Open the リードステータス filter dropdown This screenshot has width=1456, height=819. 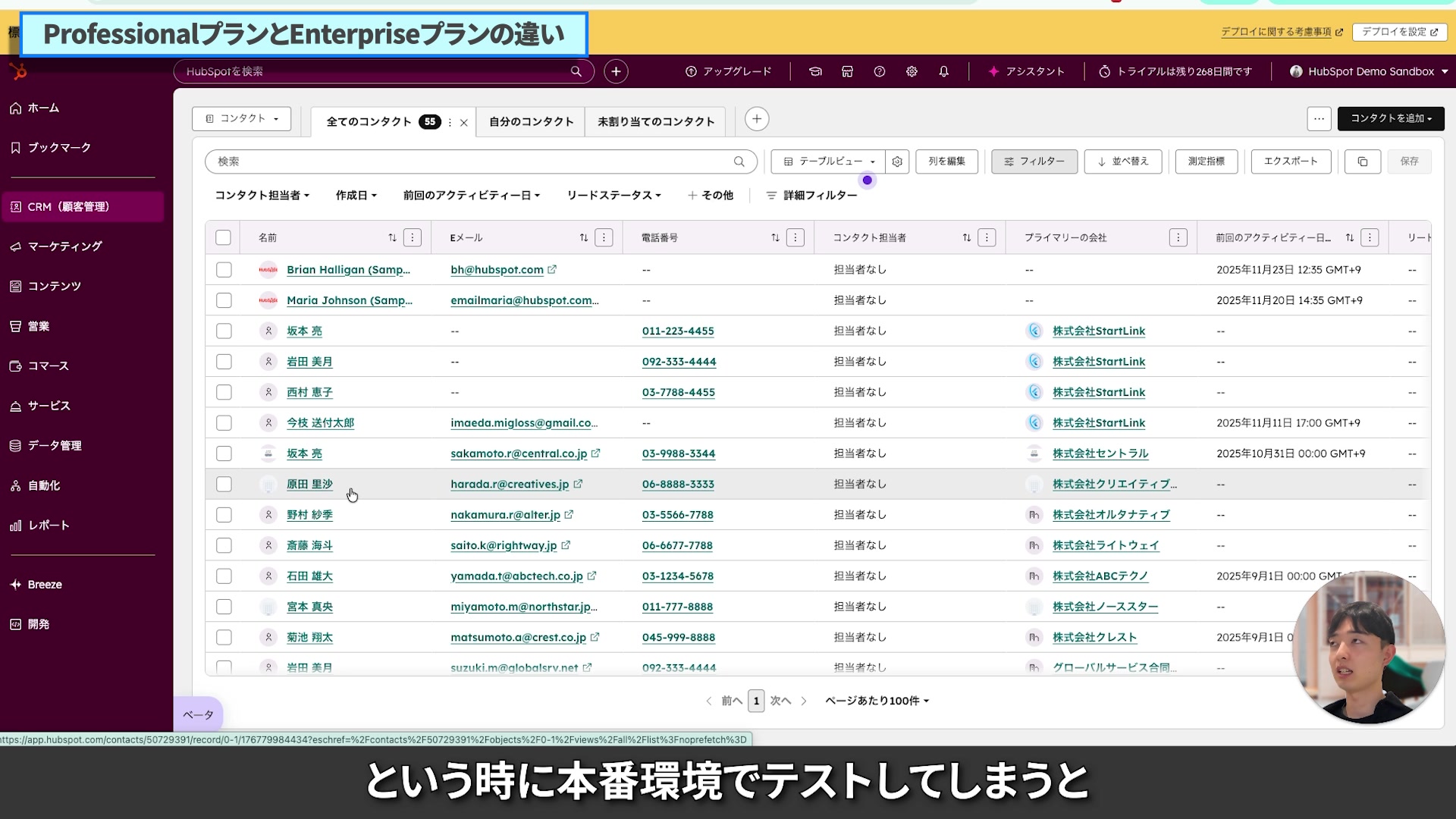tap(613, 196)
